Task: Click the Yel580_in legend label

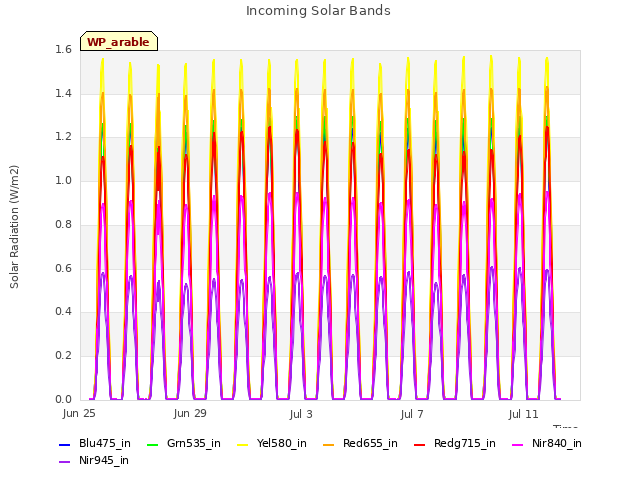Action: tap(282, 444)
